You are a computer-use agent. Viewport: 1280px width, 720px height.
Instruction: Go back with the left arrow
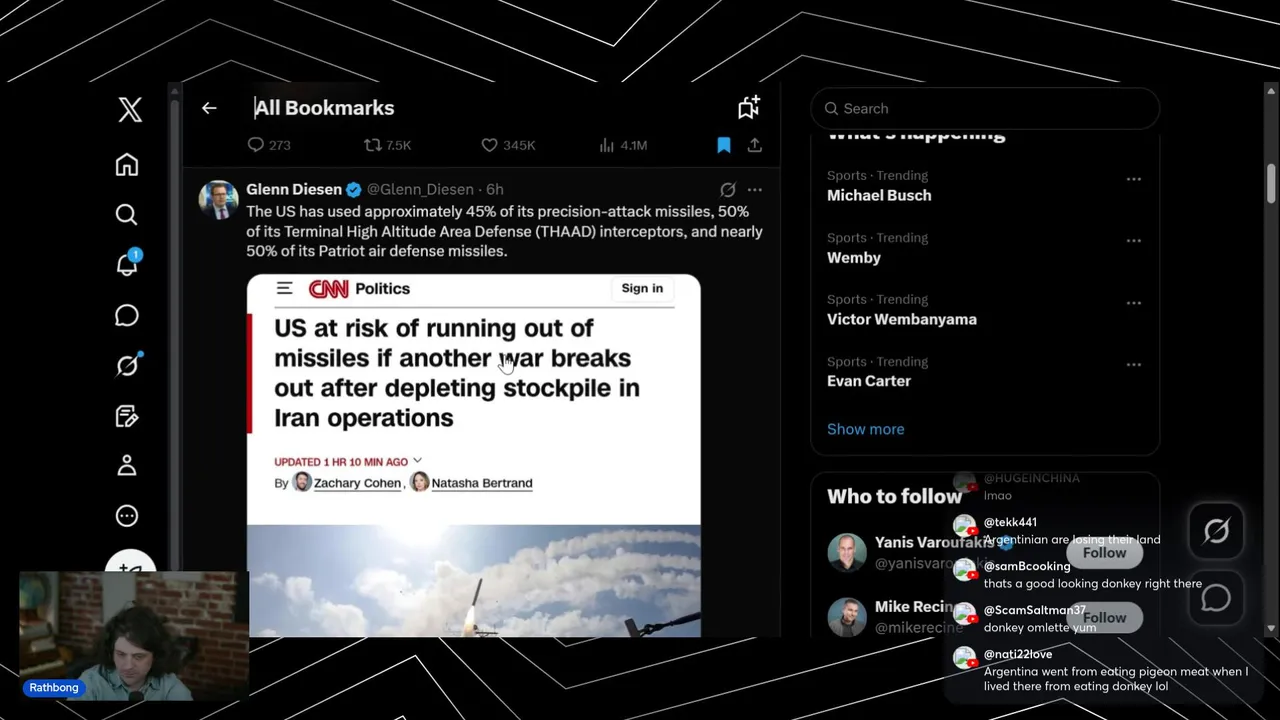click(209, 108)
